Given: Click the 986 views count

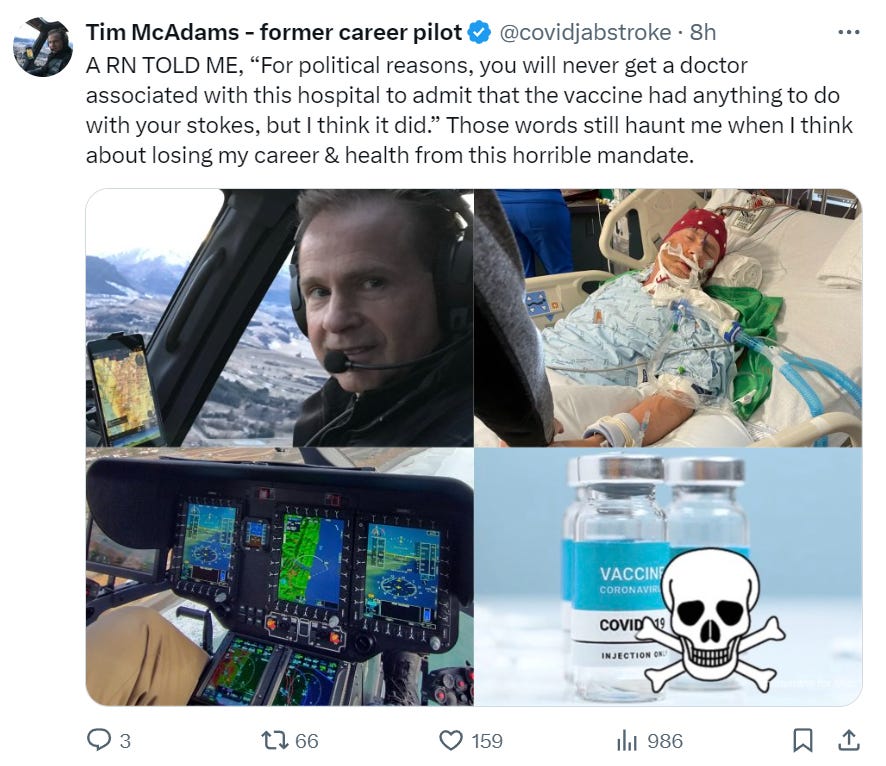Looking at the screenshot, I should 665,741.
